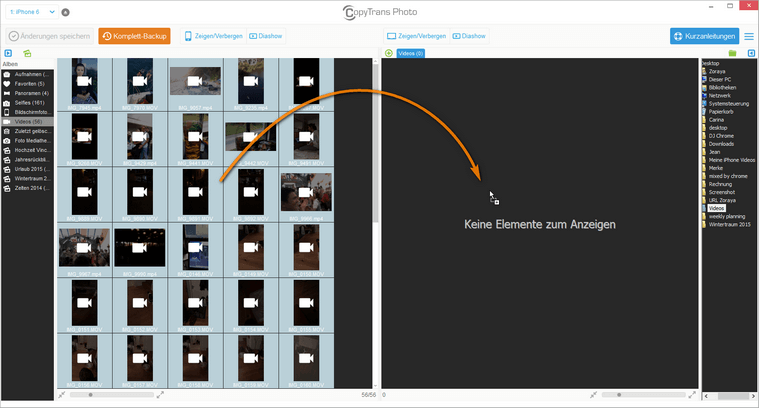Collapse the PC folder tree panel

[751, 53]
